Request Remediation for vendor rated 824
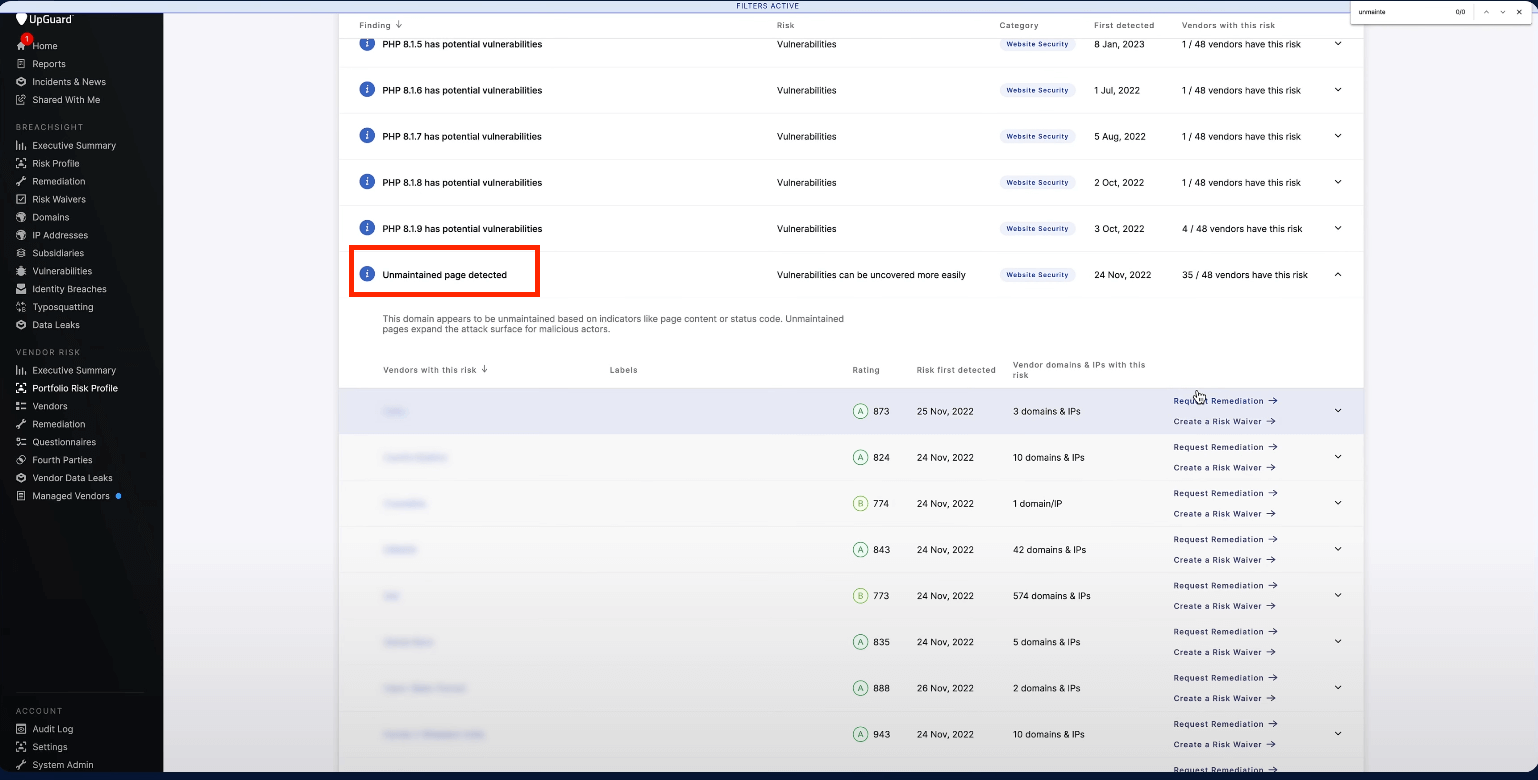This screenshot has height=780, width=1538. [1225, 447]
